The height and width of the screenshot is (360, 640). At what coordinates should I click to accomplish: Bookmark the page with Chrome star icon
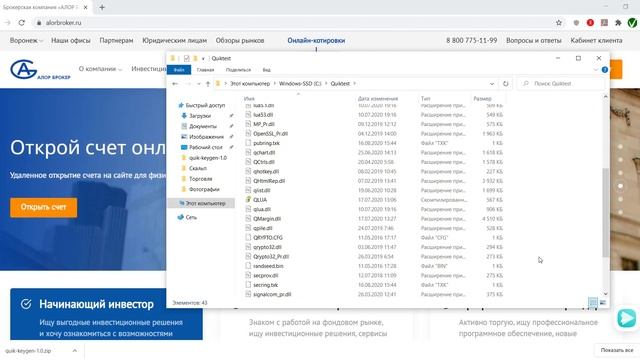point(559,23)
